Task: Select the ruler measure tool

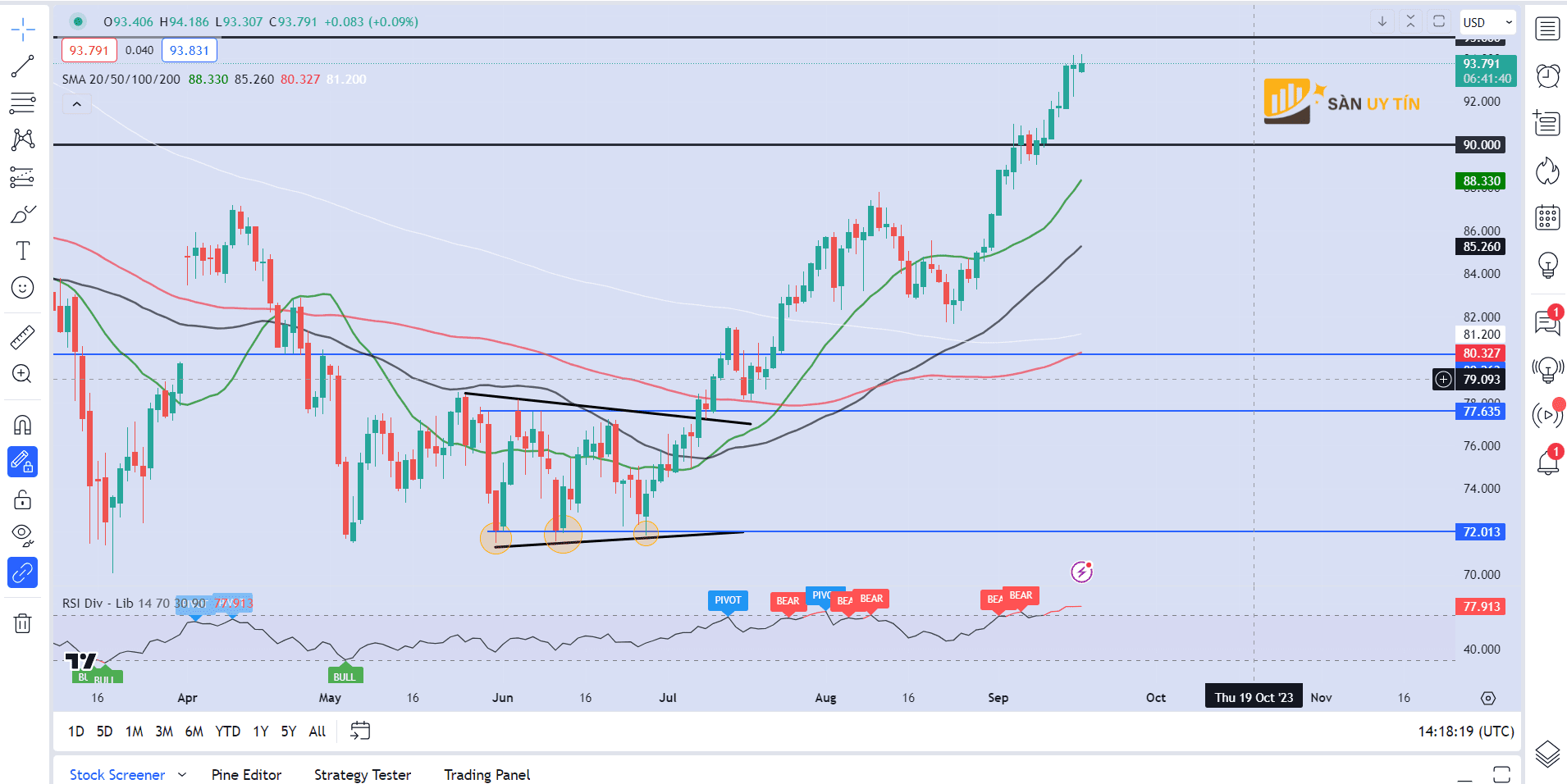Action: pos(23,337)
